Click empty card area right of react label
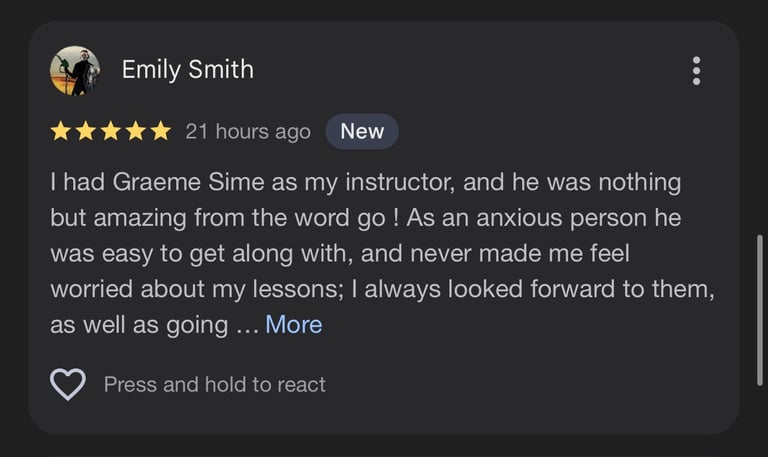Screen dimensions: 768x457 [x=514, y=385]
